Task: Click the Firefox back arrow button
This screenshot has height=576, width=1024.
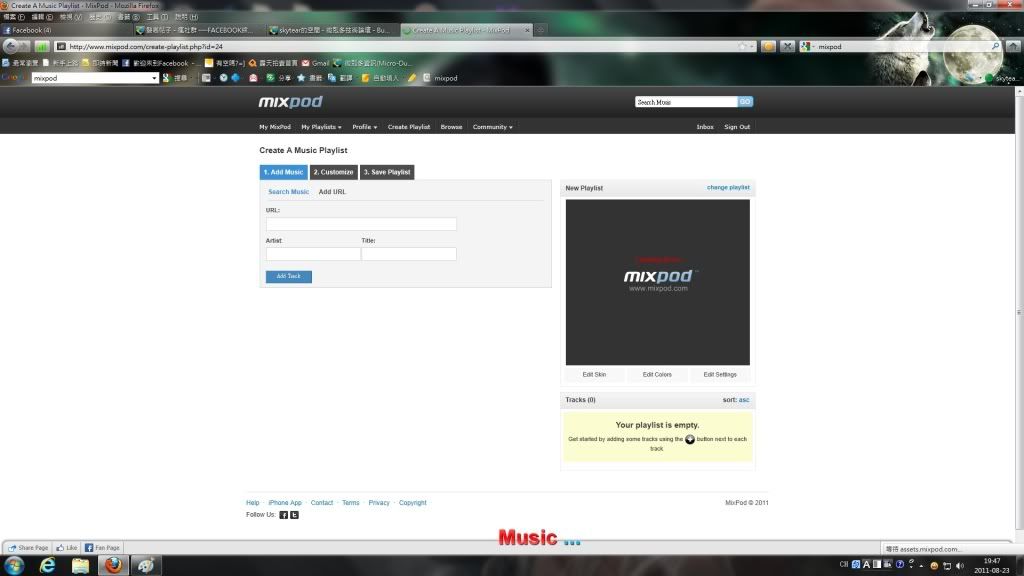Action: (10, 46)
